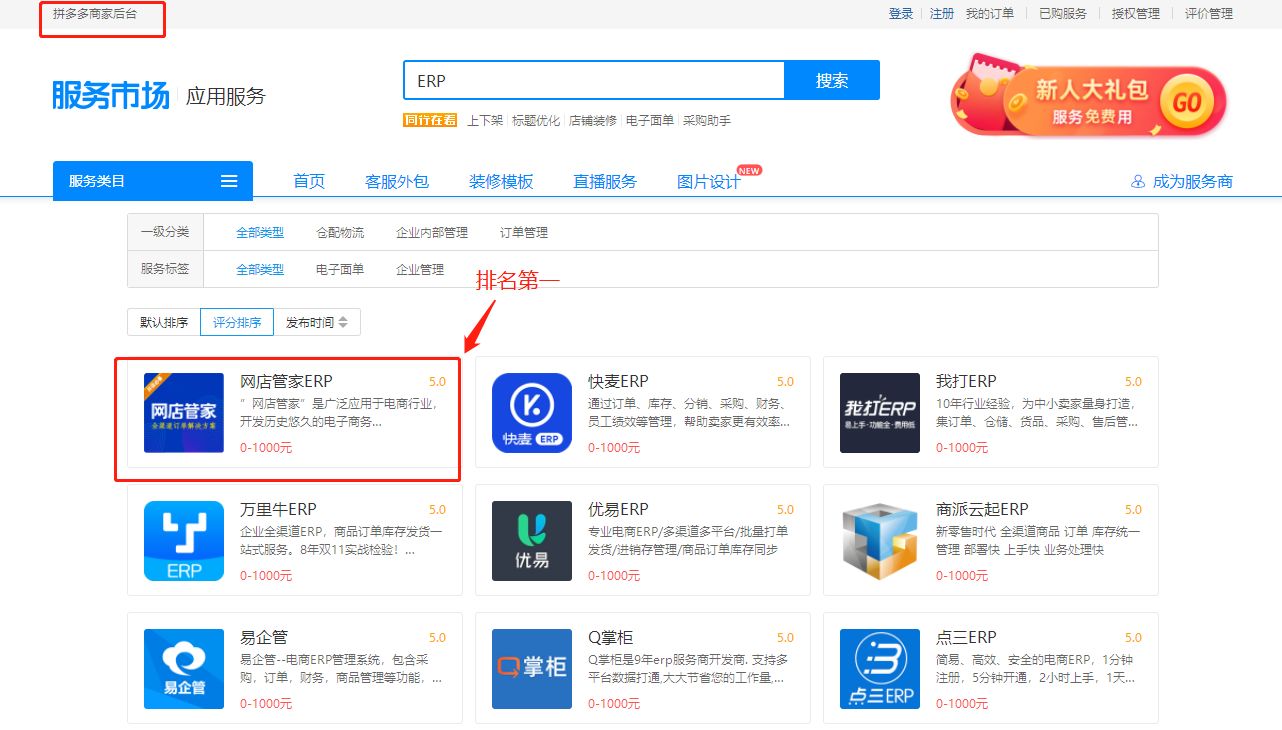Open the 快麦ERP app logo

coord(532,412)
